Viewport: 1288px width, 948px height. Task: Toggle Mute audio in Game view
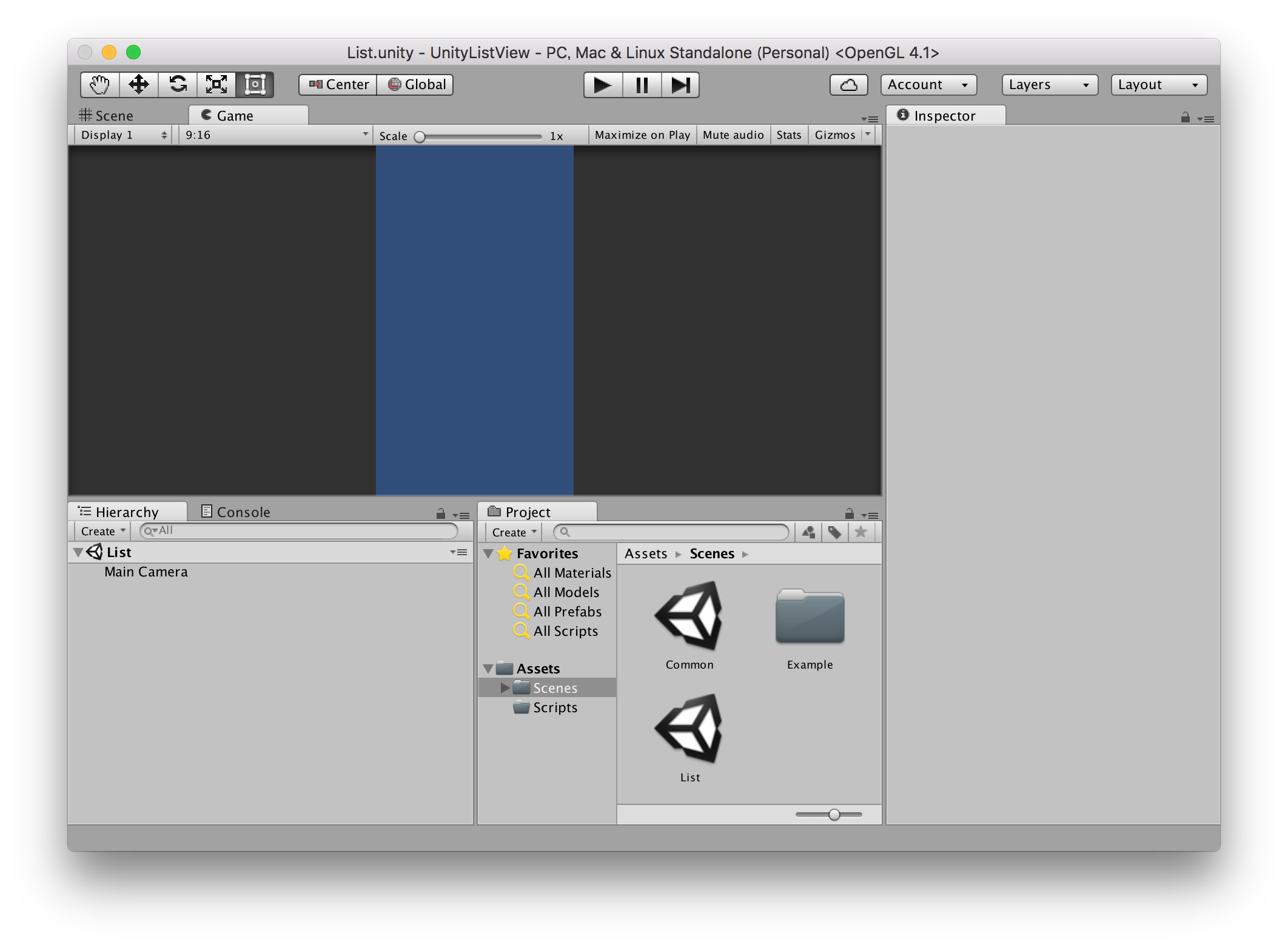(x=733, y=135)
